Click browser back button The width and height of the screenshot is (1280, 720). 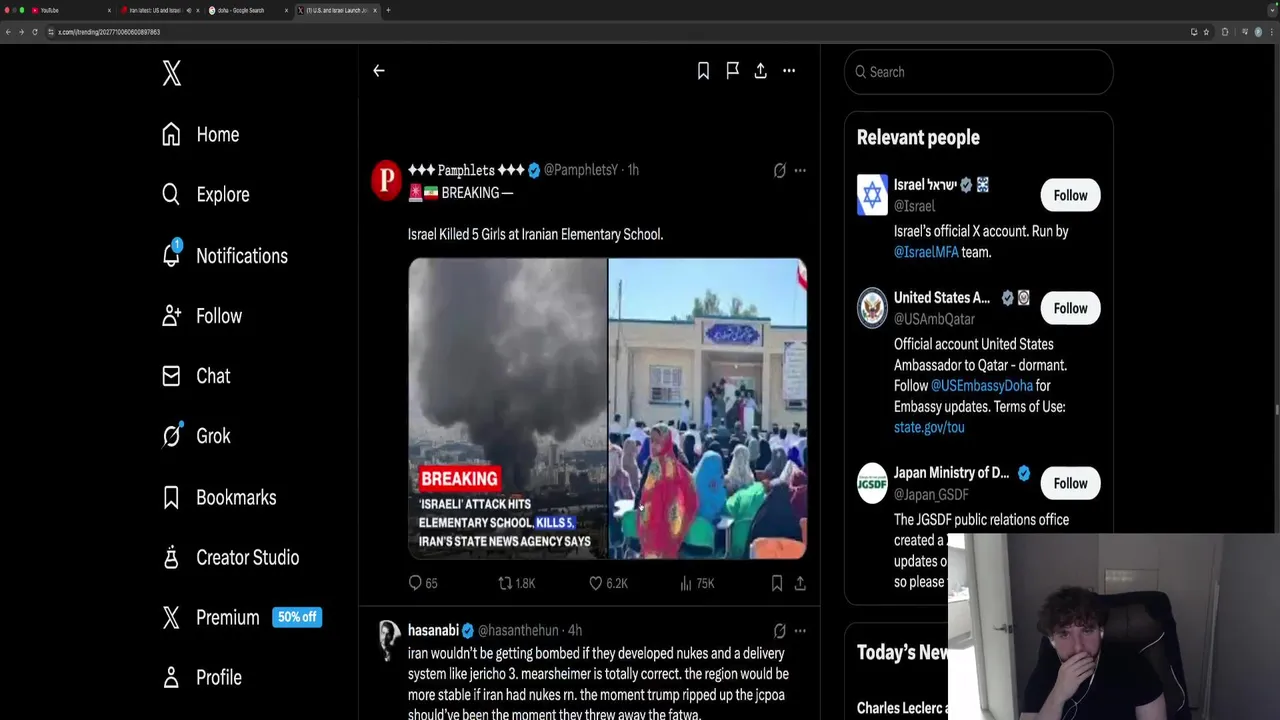(8, 32)
